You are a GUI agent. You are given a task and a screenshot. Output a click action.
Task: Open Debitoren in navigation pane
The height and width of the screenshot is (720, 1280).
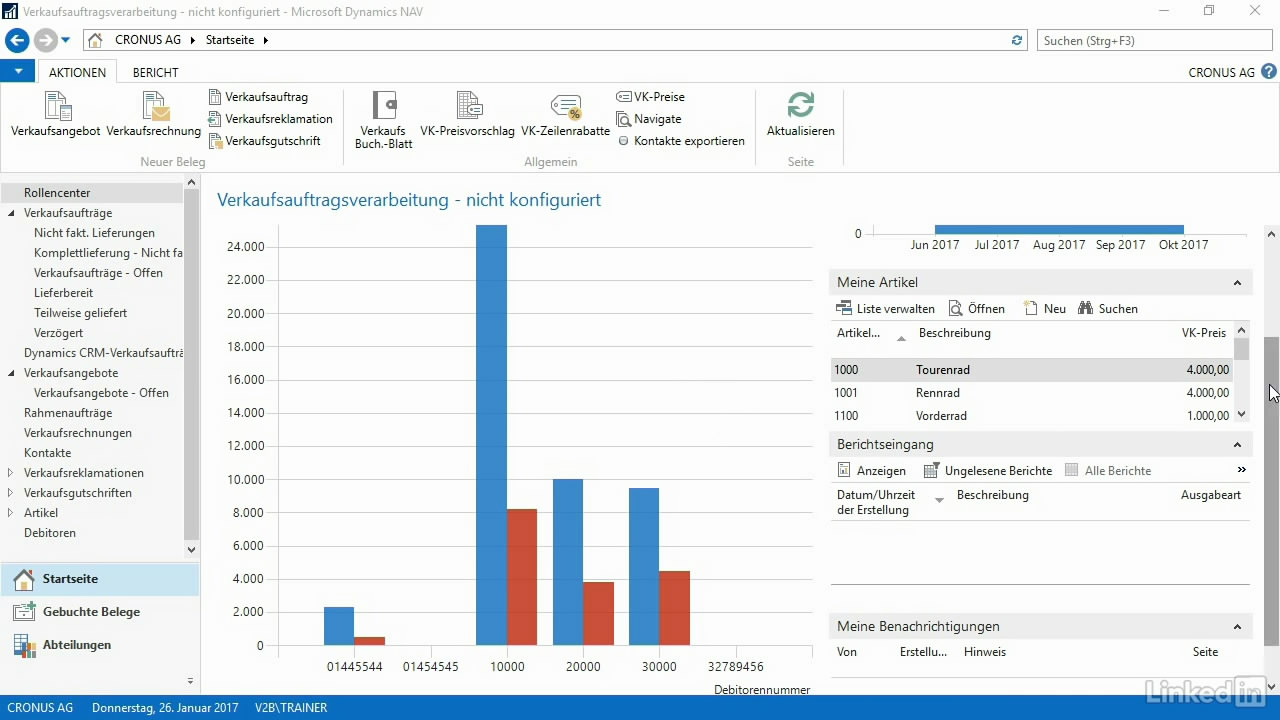[x=50, y=533]
